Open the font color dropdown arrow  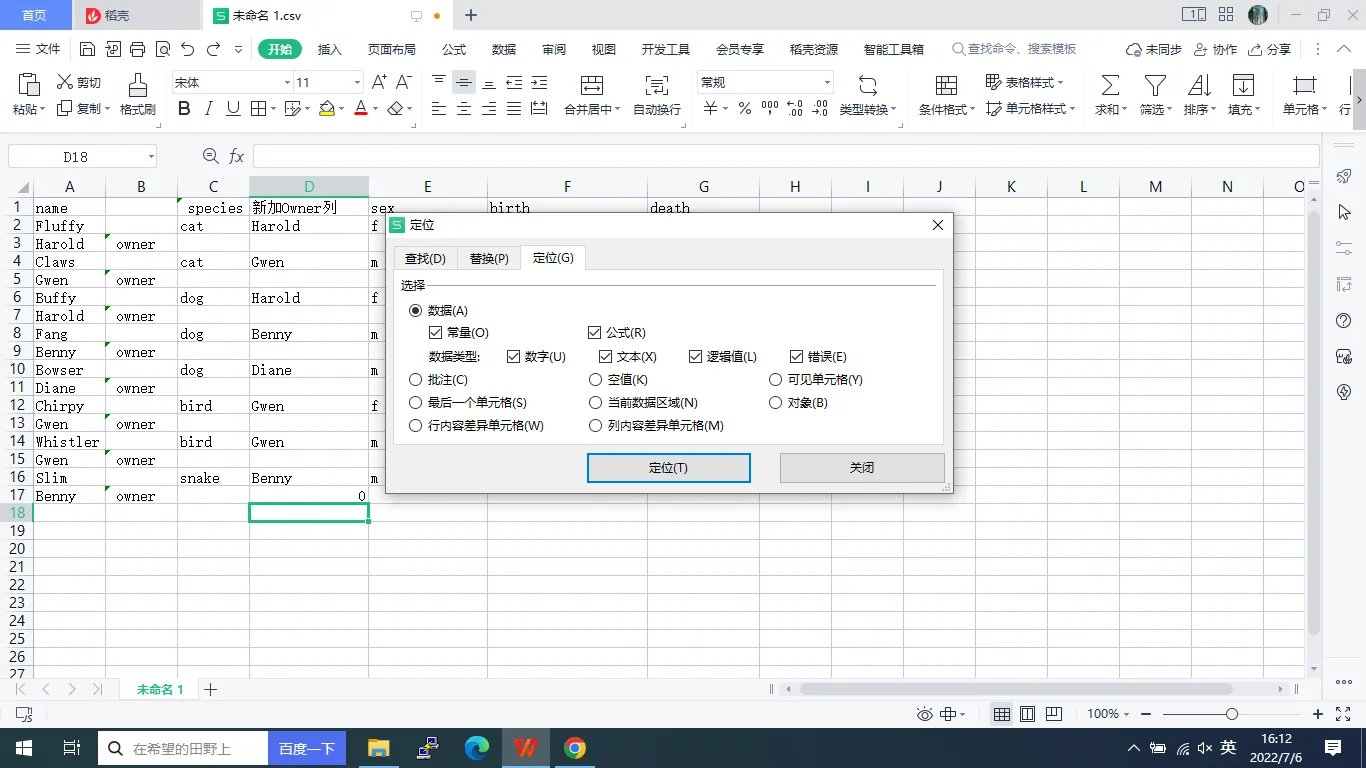point(375,109)
